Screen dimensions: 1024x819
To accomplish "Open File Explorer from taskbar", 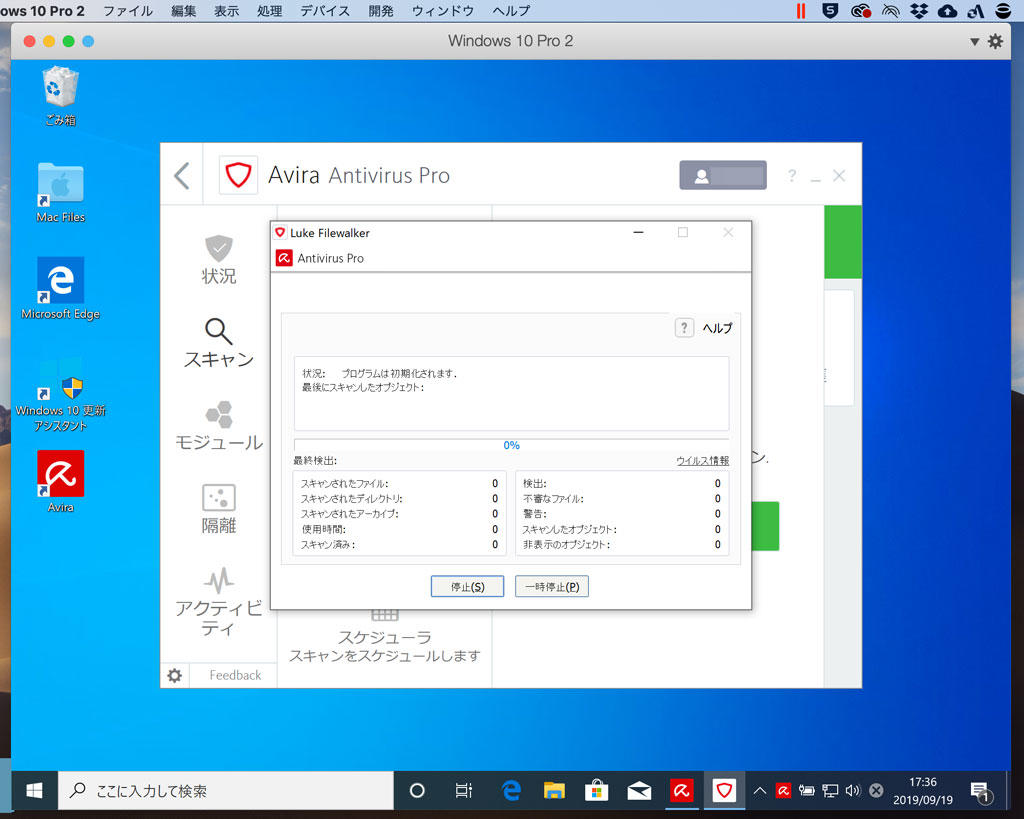I will pyautogui.click(x=554, y=791).
